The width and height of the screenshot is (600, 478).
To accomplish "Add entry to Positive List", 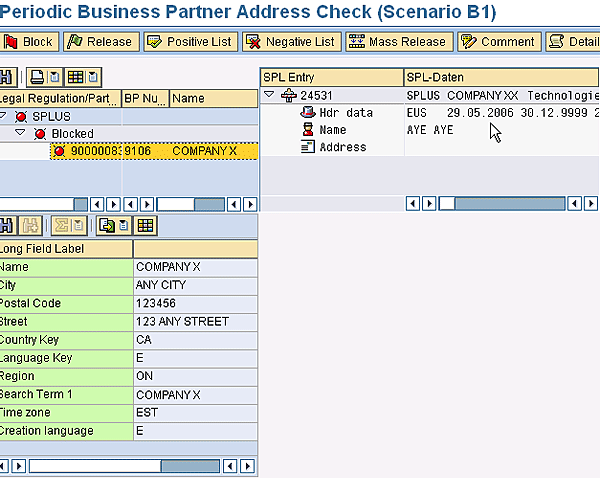I will tap(191, 42).
